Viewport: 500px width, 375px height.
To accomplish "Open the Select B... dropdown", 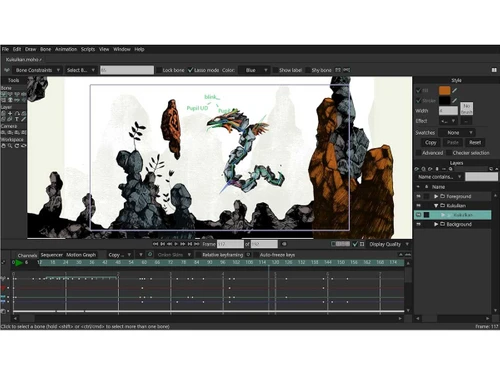I will pos(80,70).
